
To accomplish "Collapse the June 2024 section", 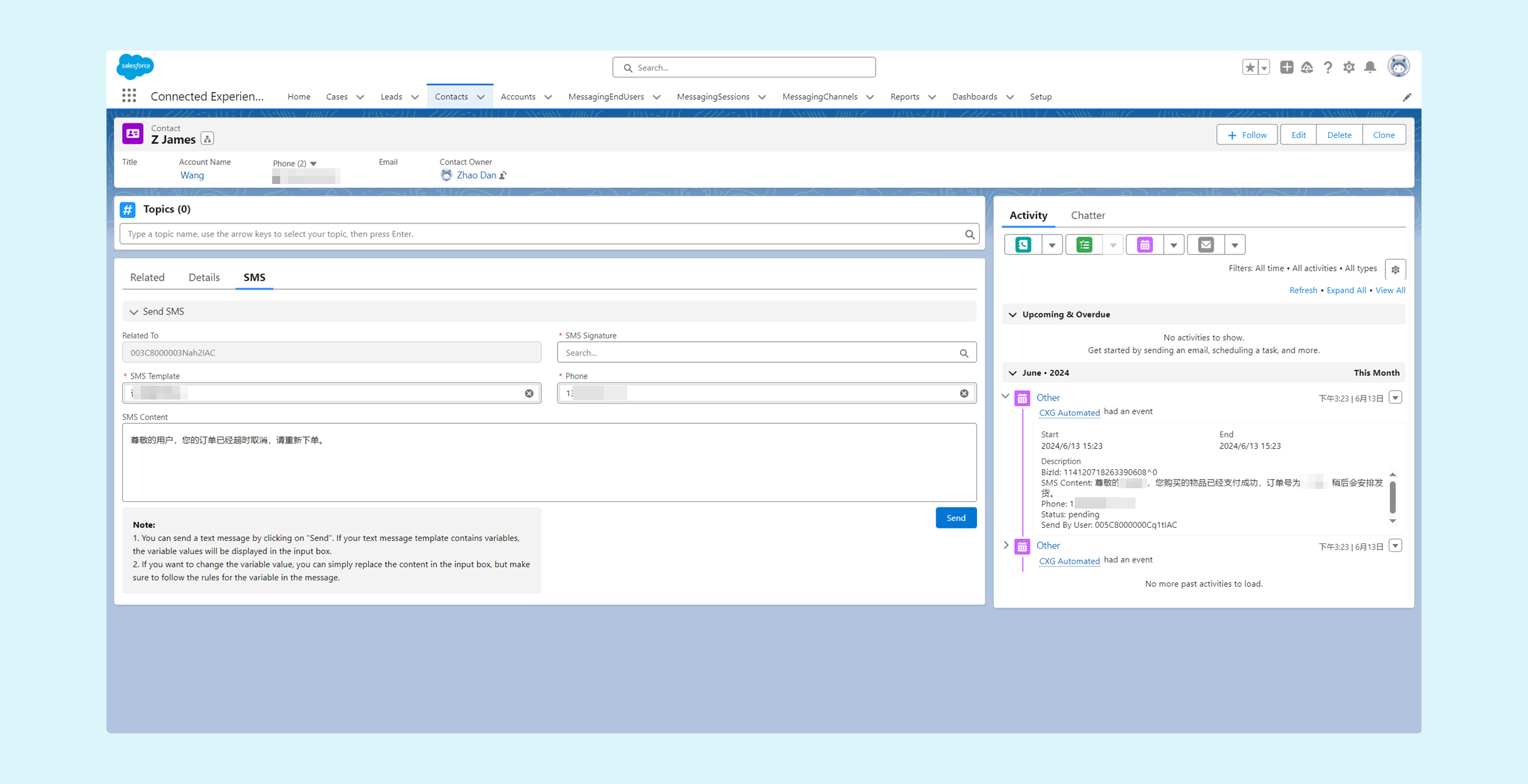I will 1013,373.
